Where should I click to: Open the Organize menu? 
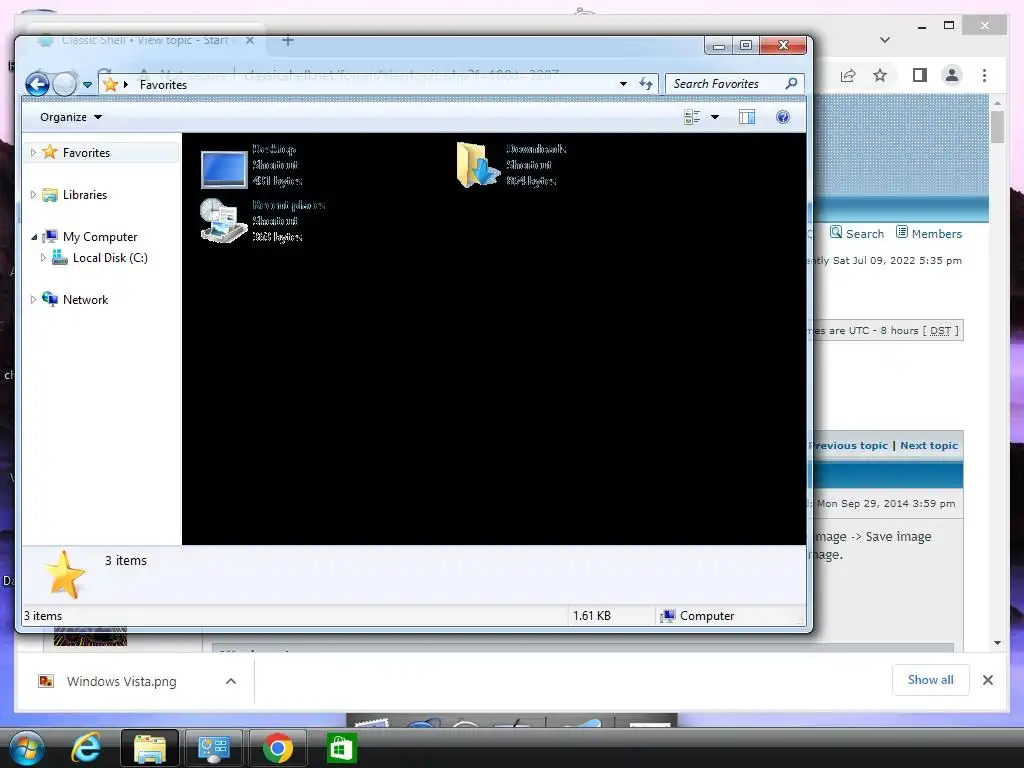click(x=71, y=117)
